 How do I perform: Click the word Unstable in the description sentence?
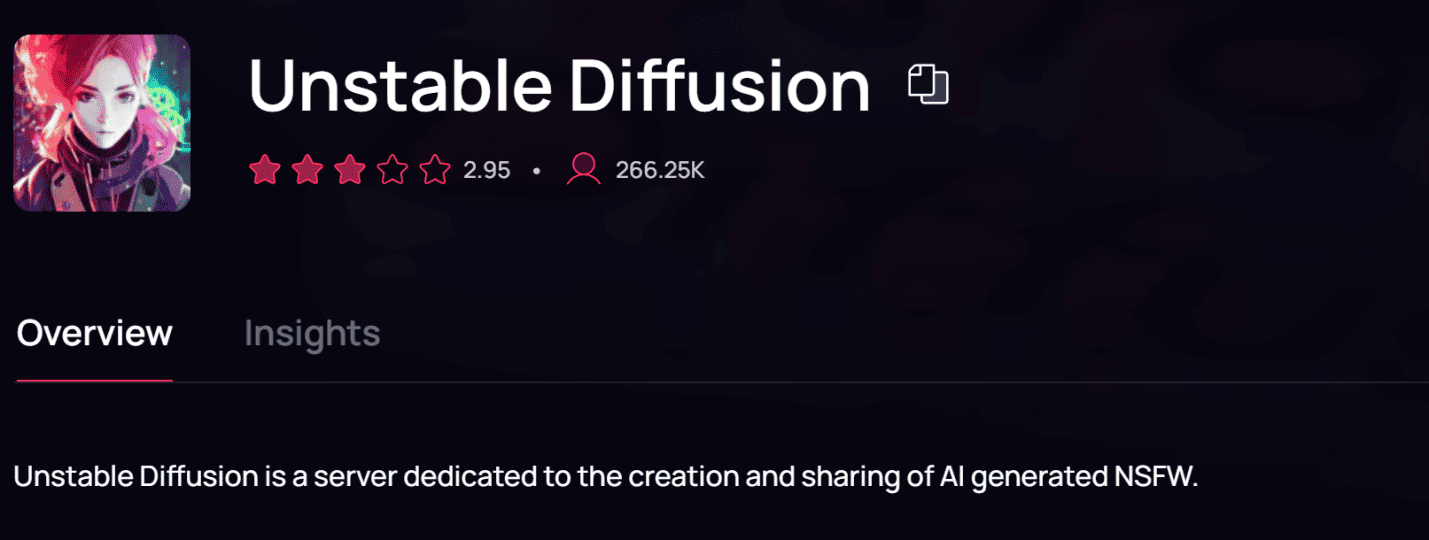tap(70, 476)
